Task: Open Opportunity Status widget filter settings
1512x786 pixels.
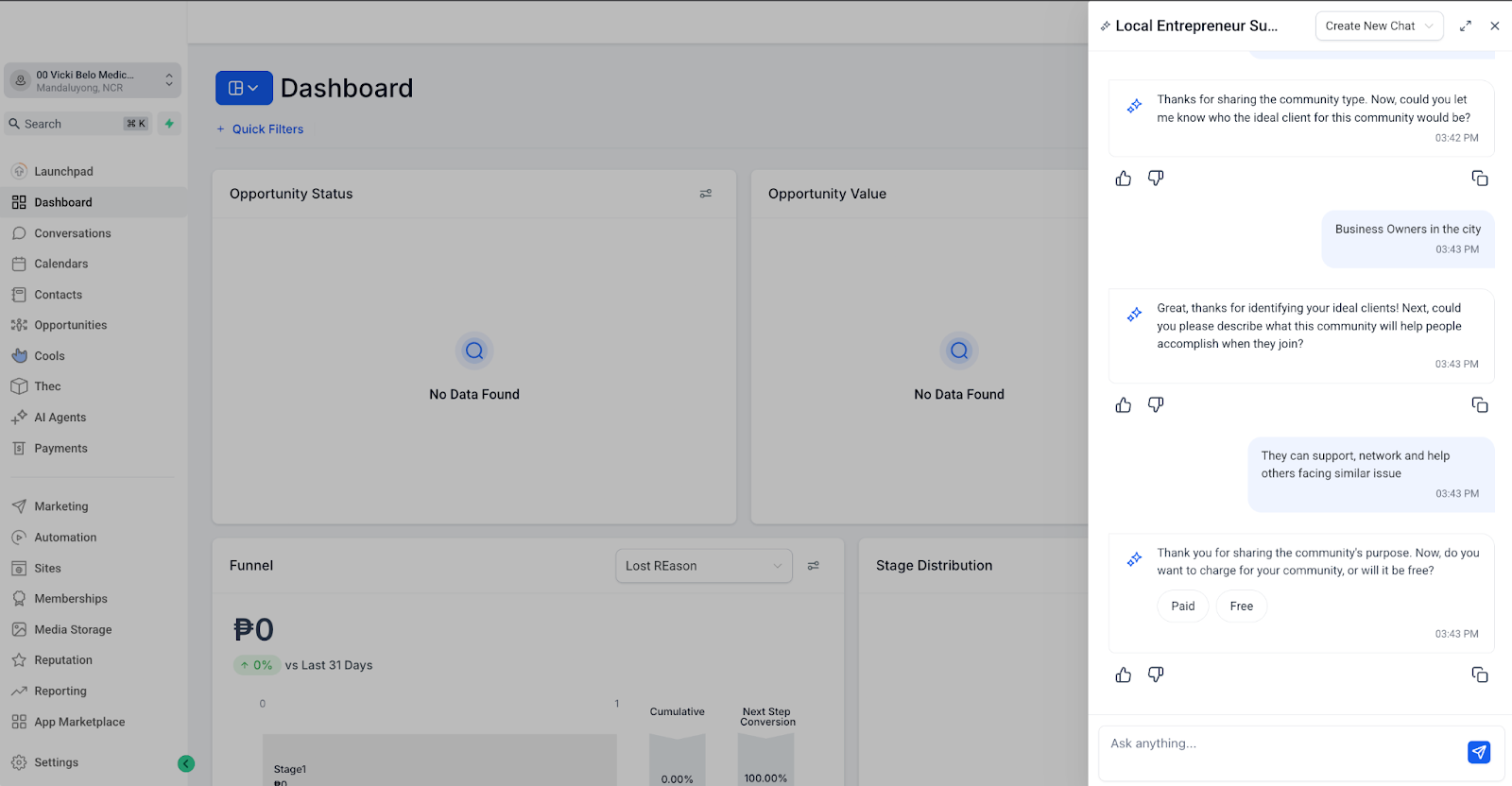Action: point(706,194)
